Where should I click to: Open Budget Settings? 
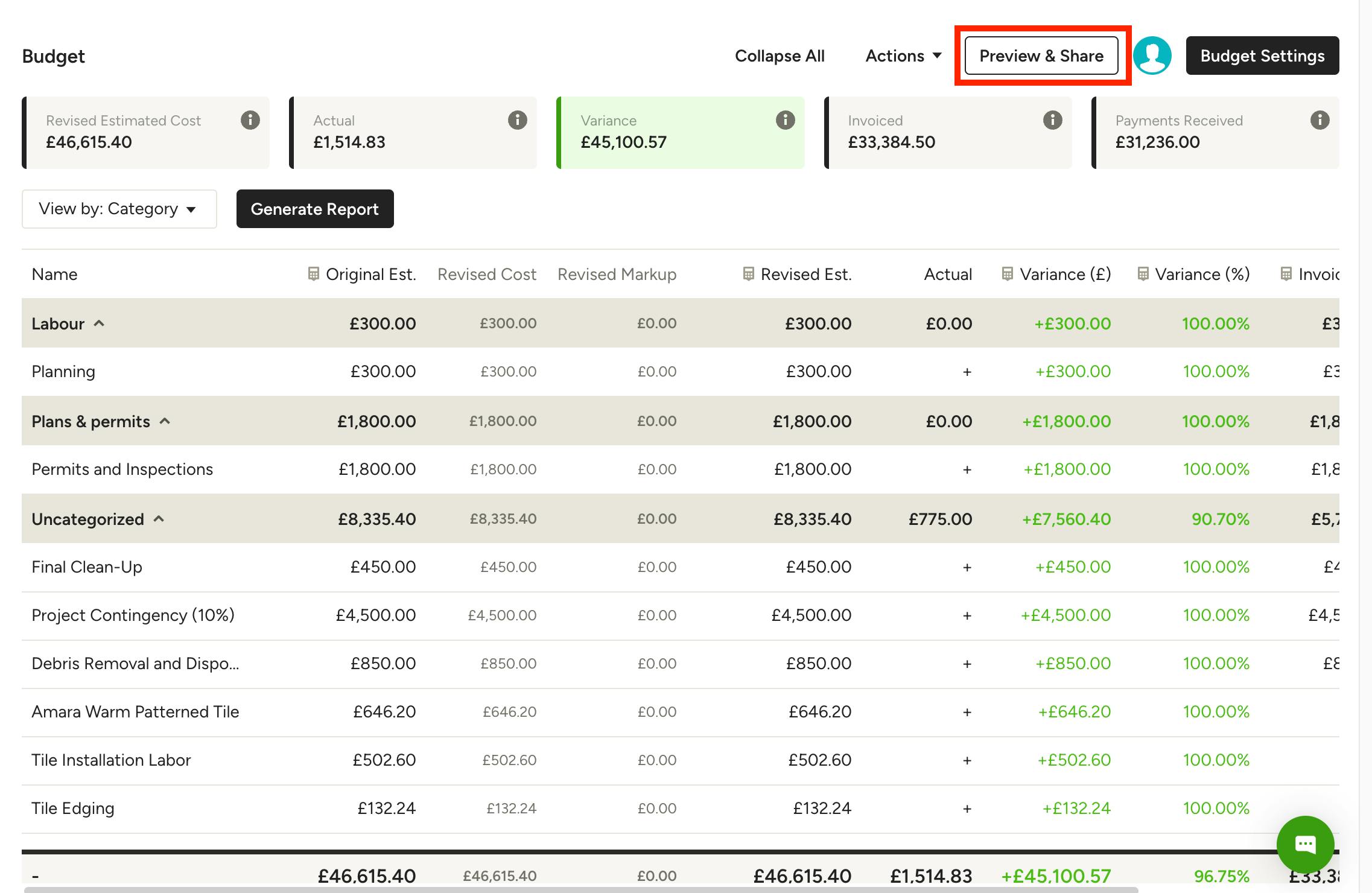tap(1262, 56)
